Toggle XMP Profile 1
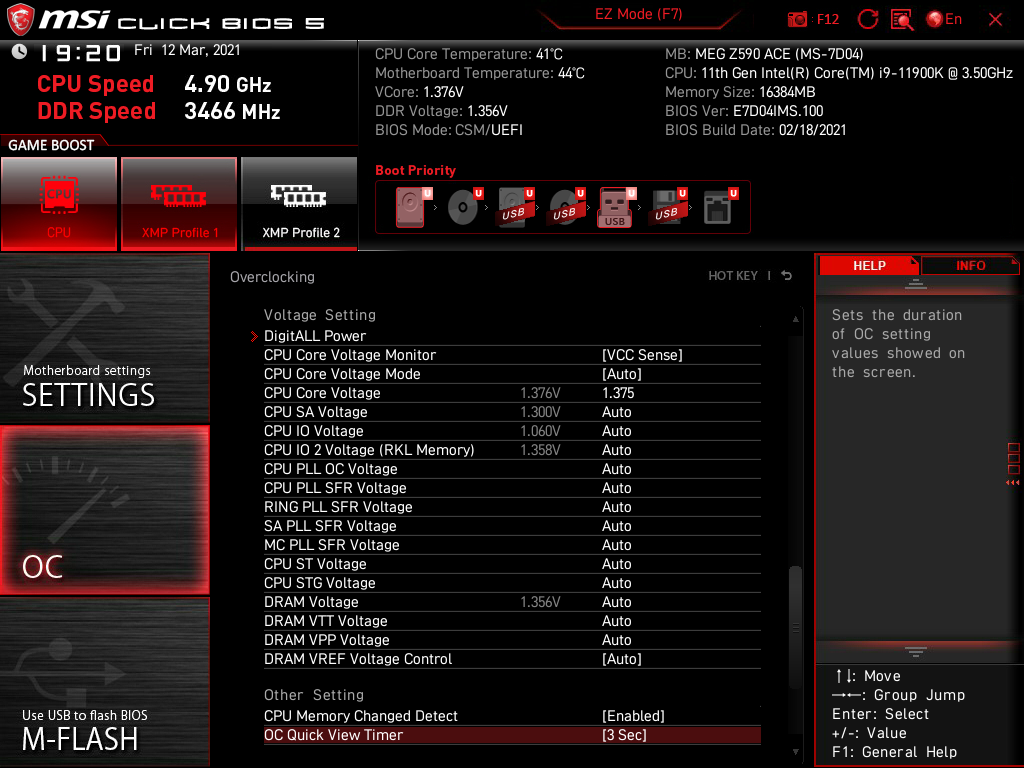The width and height of the screenshot is (1024, 768). (179, 204)
